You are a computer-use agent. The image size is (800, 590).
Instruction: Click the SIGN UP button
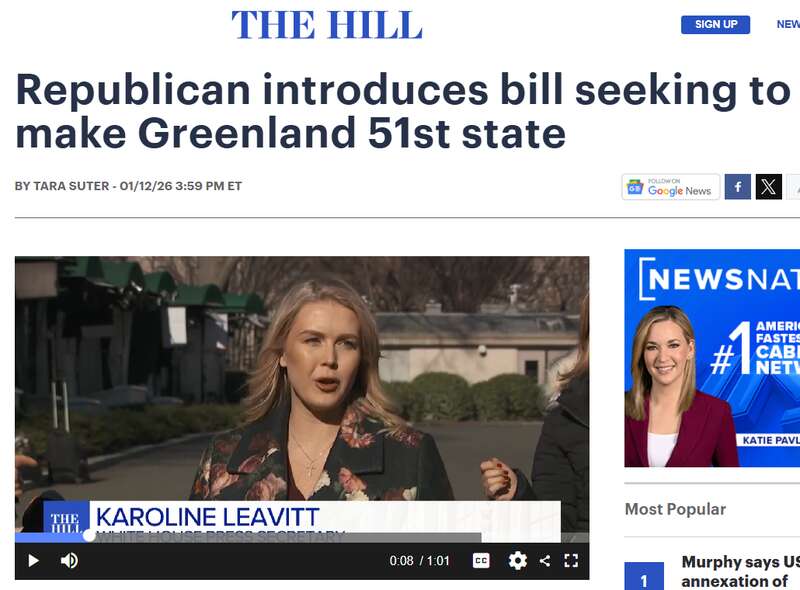coord(715,24)
